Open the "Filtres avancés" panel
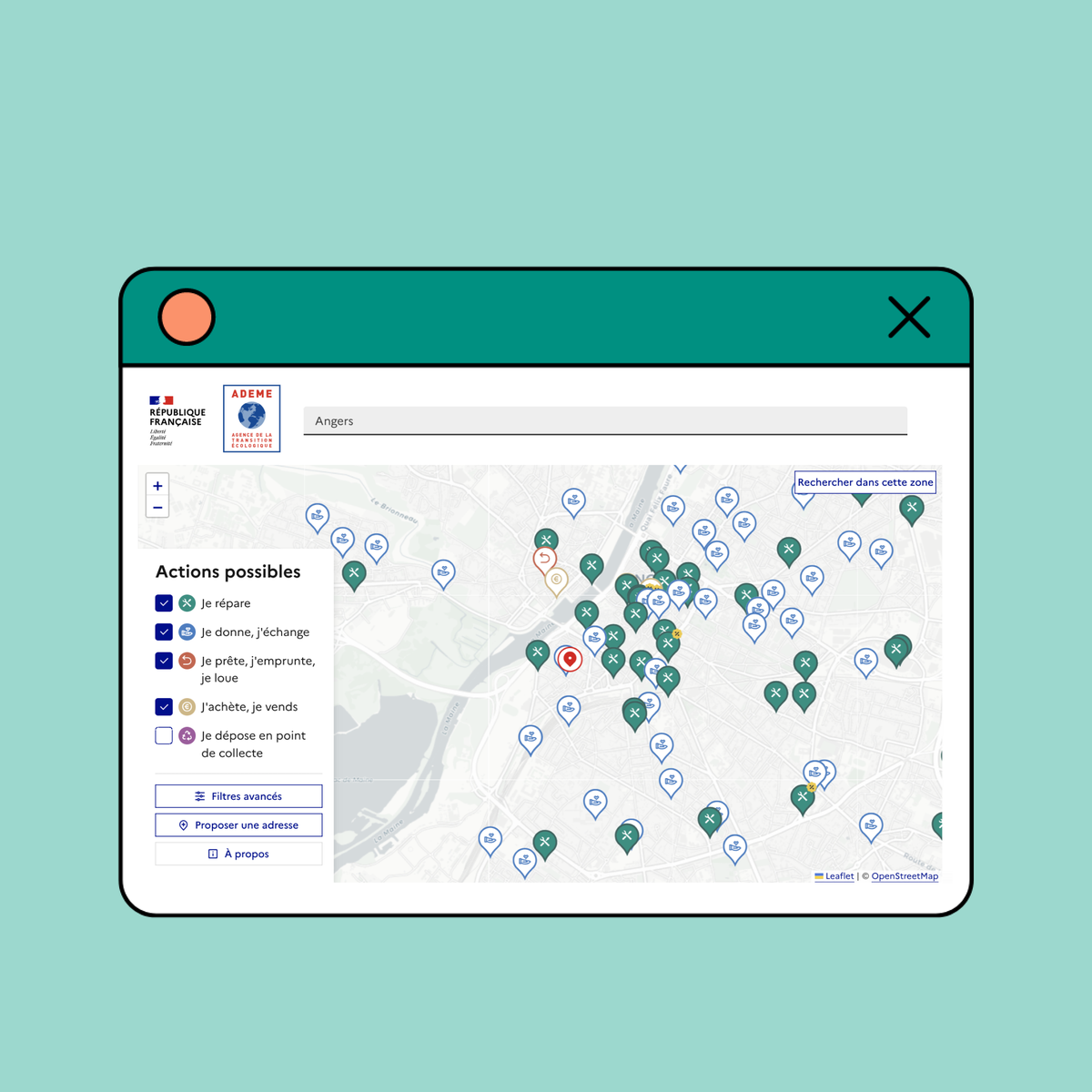This screenshot has width=1092, height=1092. point(238,796)
